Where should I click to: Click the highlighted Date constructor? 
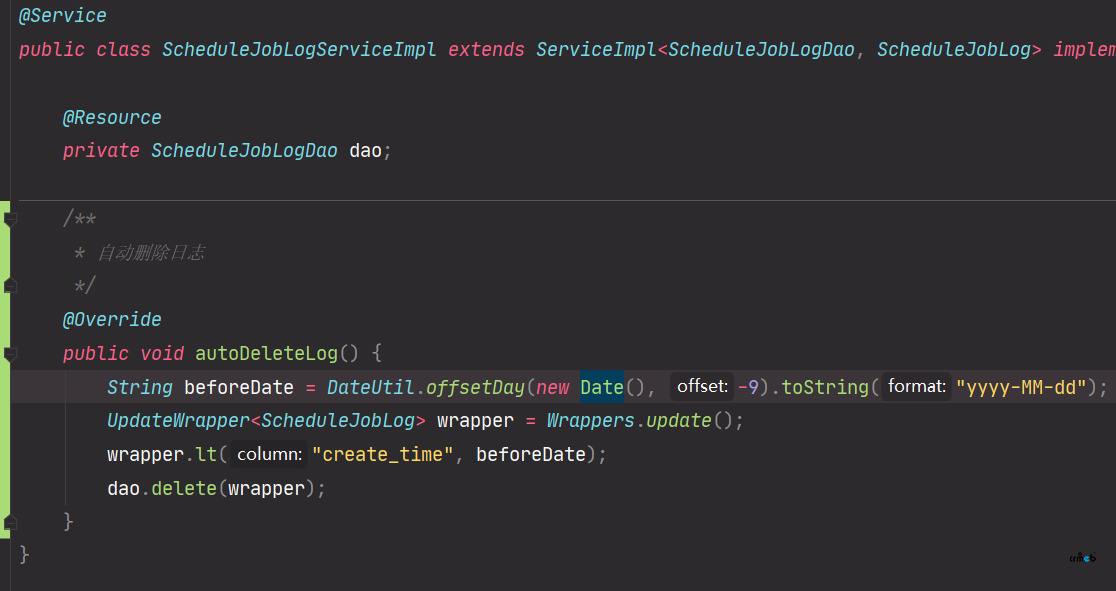601,387
